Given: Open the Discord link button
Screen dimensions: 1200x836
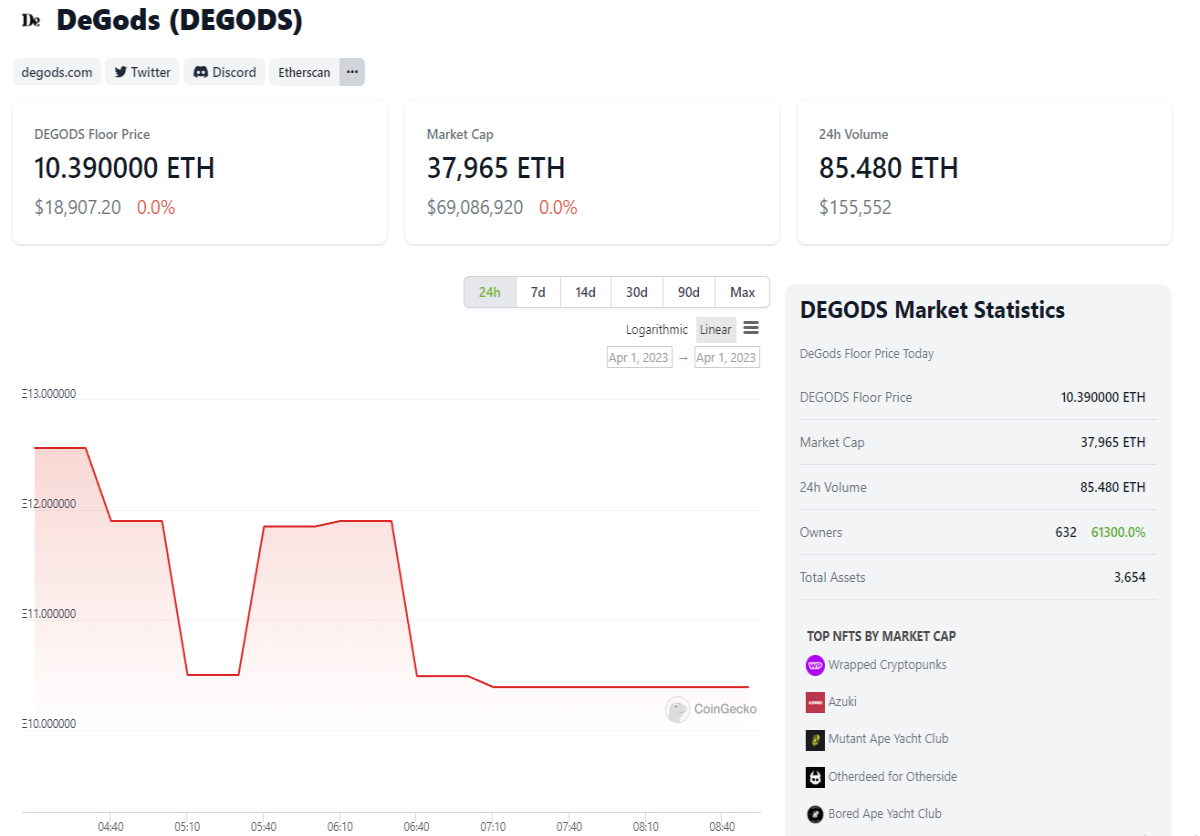Looking at the screenshot, I should (x=225, y=72).
